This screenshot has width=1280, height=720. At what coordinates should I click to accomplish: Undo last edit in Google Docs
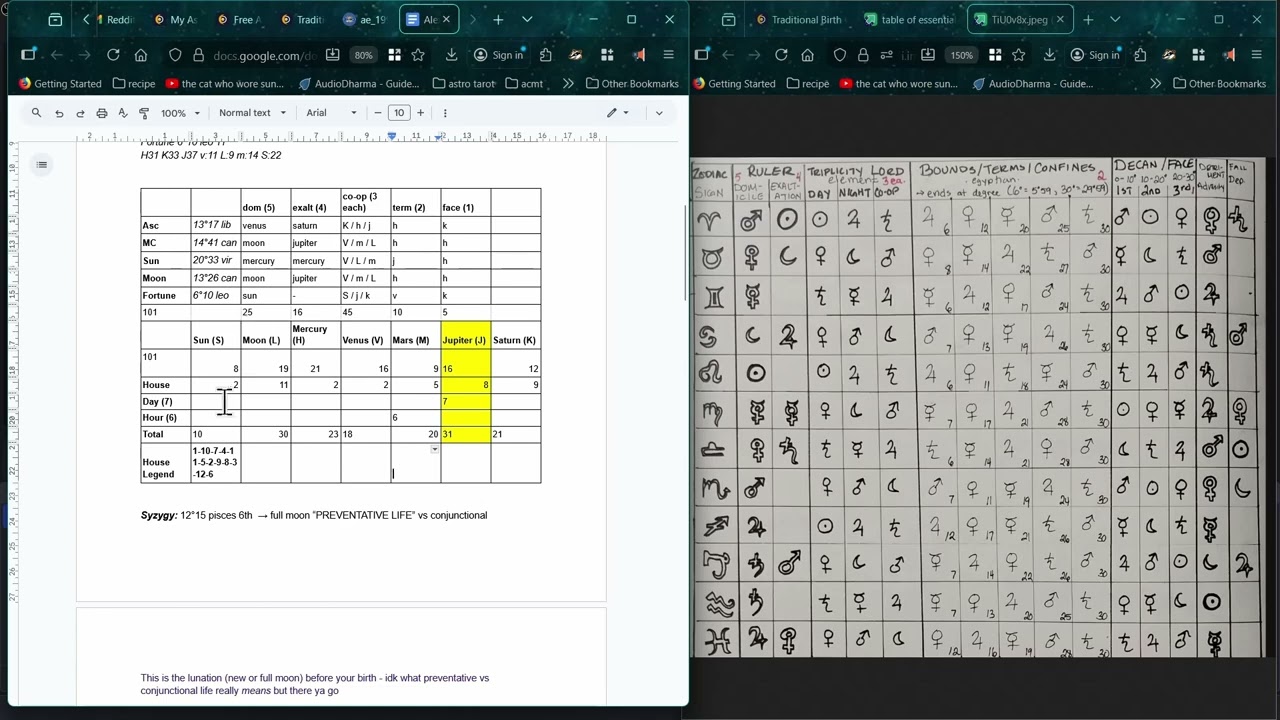(x=59, y=113)
